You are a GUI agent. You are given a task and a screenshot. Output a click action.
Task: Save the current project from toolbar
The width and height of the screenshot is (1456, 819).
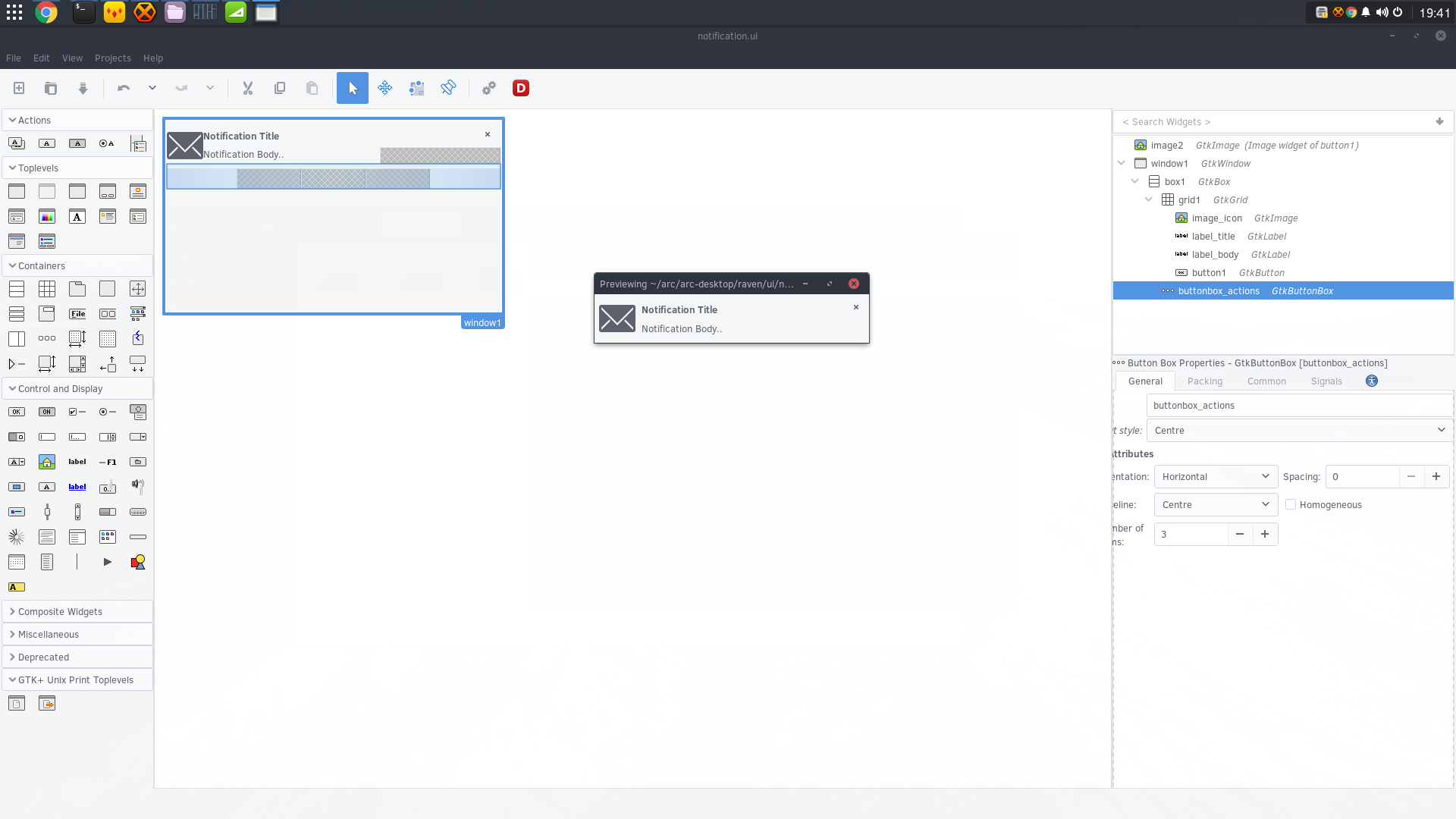(x=83, y=89)
